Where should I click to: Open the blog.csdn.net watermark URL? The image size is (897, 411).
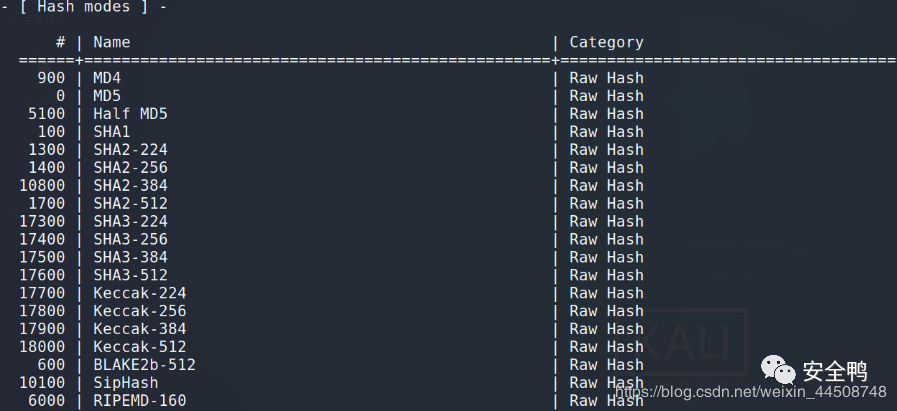(751, 392)
